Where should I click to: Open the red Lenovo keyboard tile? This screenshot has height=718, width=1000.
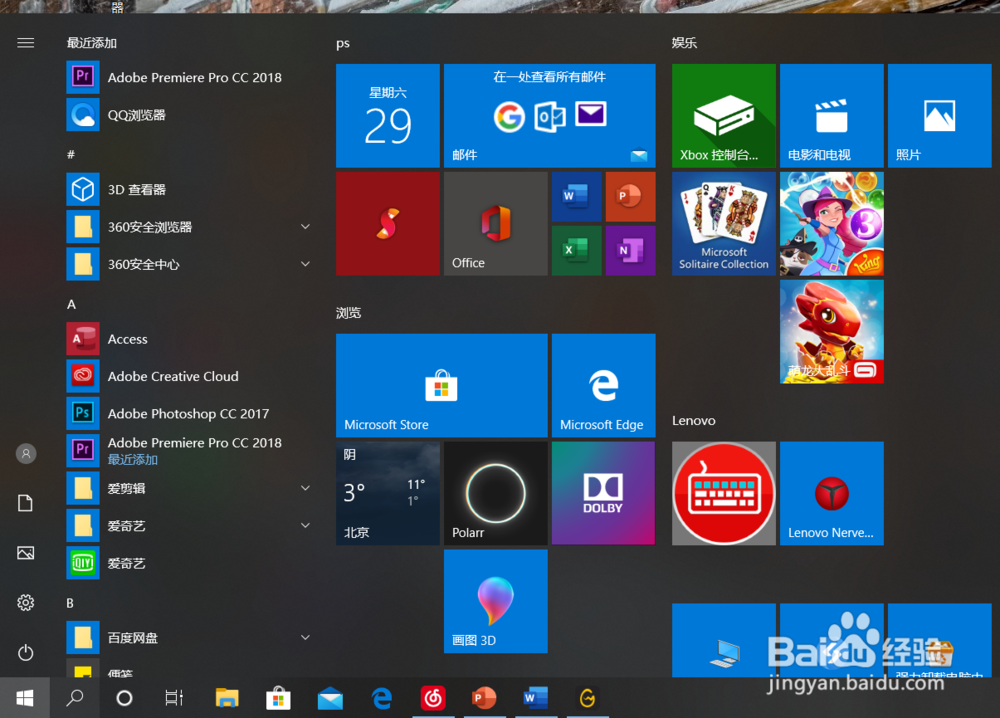(x=724, y=494)
